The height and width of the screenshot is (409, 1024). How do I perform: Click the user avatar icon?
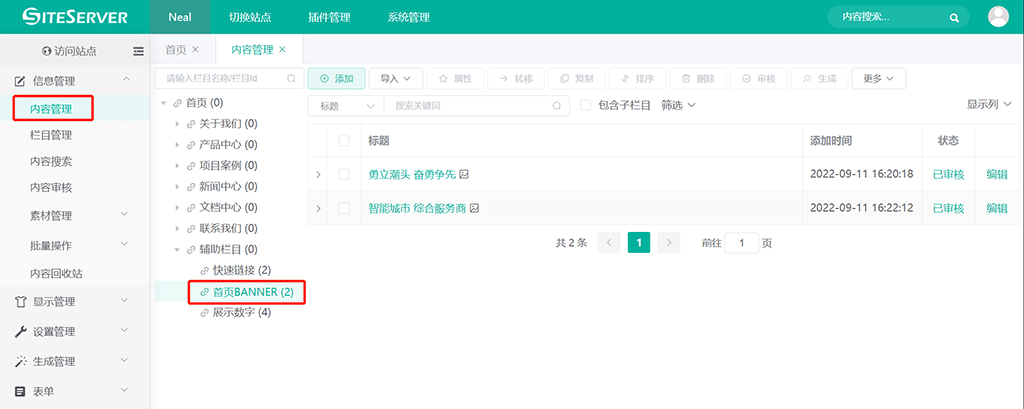(998, 17)
